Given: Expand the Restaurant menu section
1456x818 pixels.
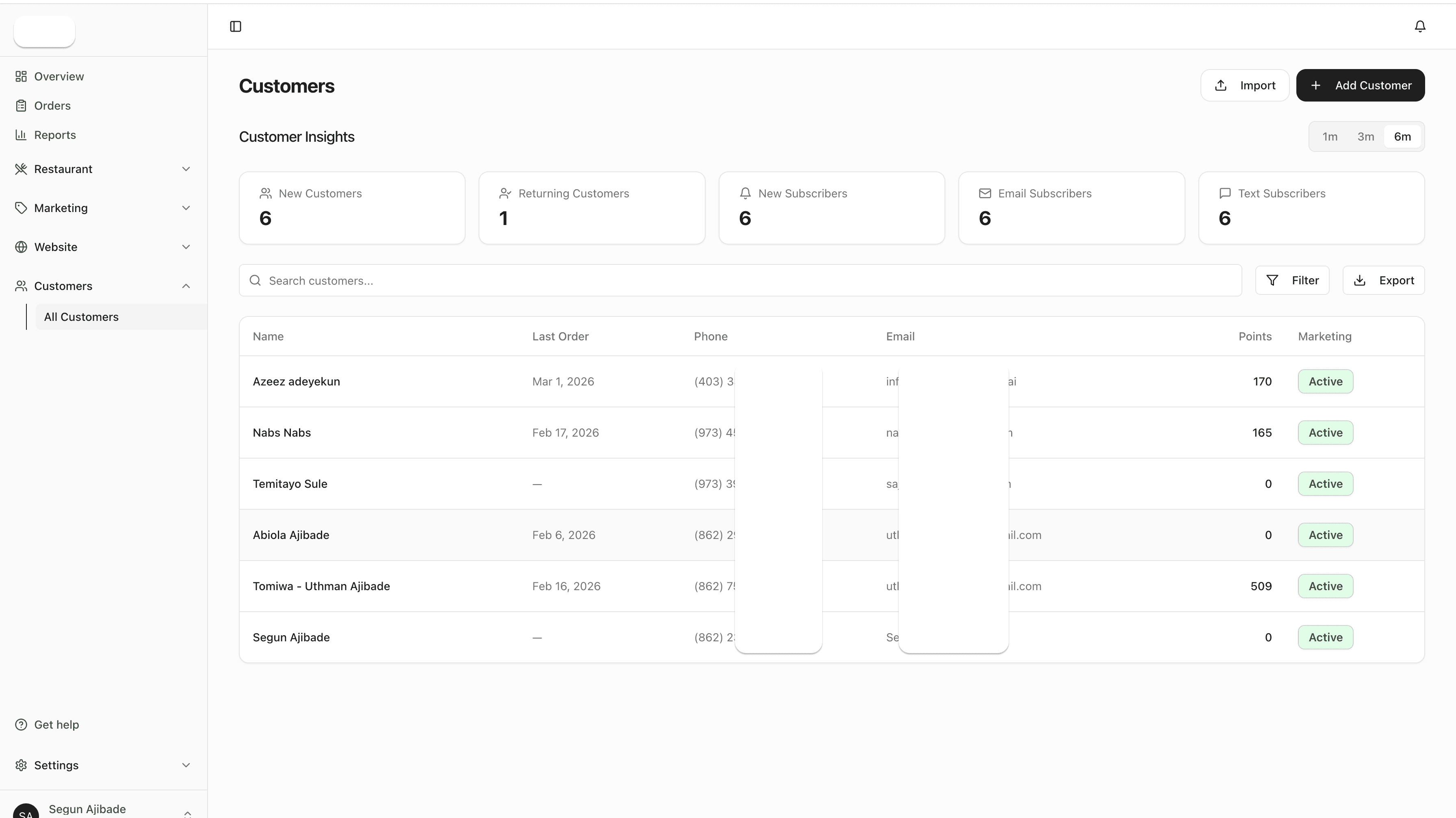Looking at the screenshot, I should click(104, 169).
